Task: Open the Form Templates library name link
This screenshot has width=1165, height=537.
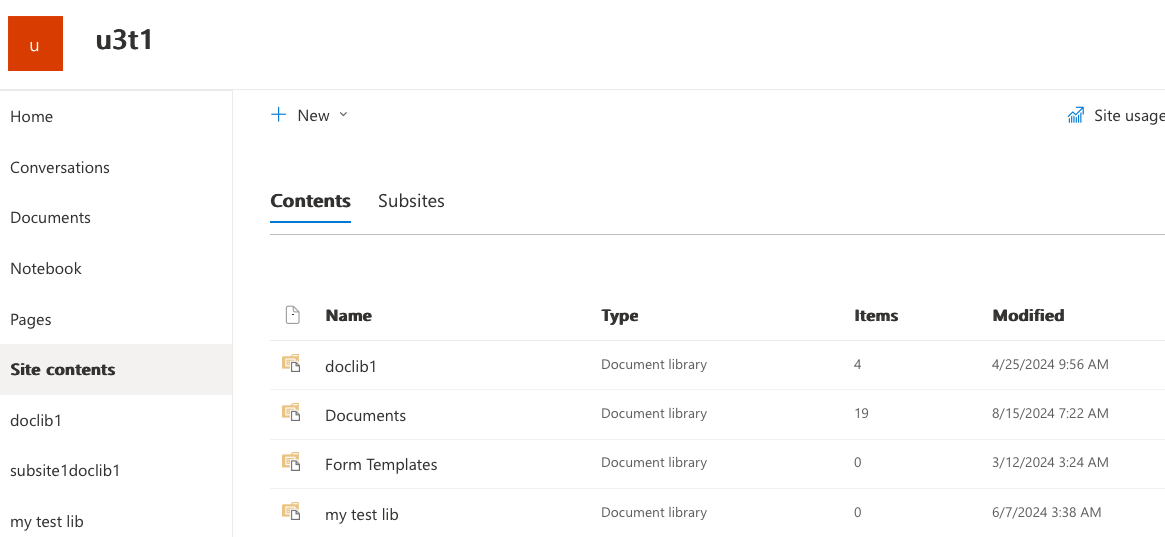Action: tap(381, 464)
